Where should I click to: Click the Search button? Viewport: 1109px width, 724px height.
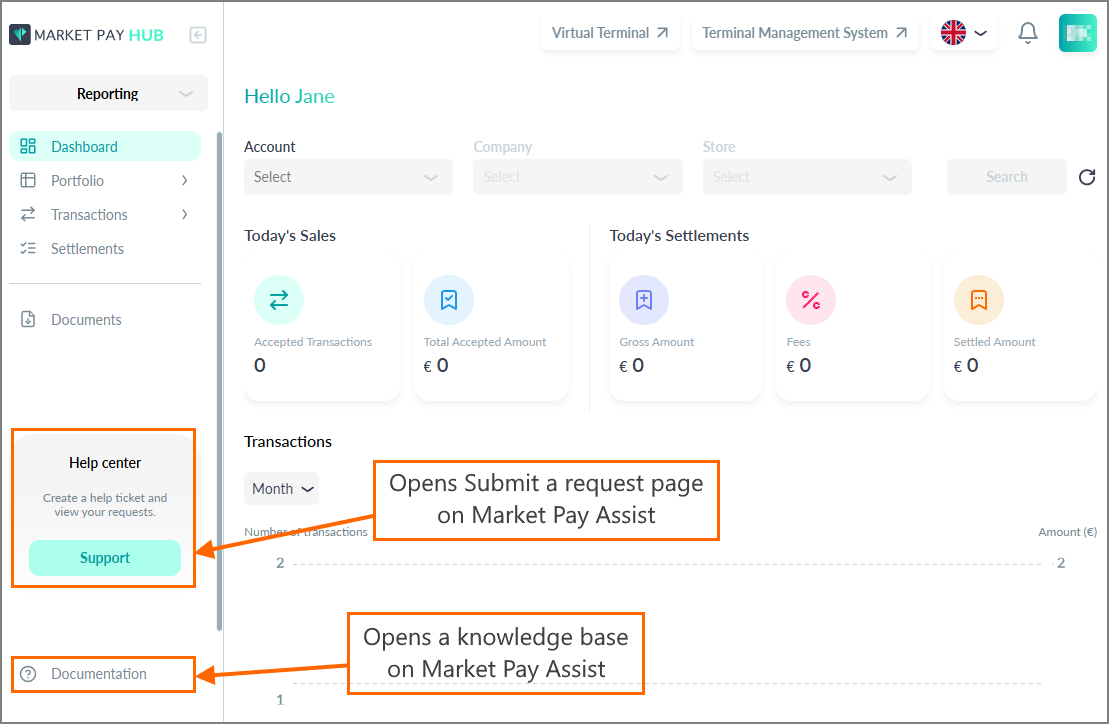(1006, 177)
